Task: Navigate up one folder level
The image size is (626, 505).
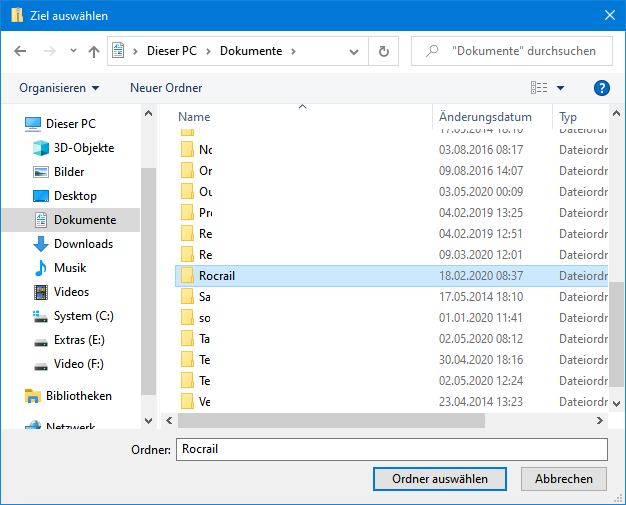Action: click(x=94, y=51)
